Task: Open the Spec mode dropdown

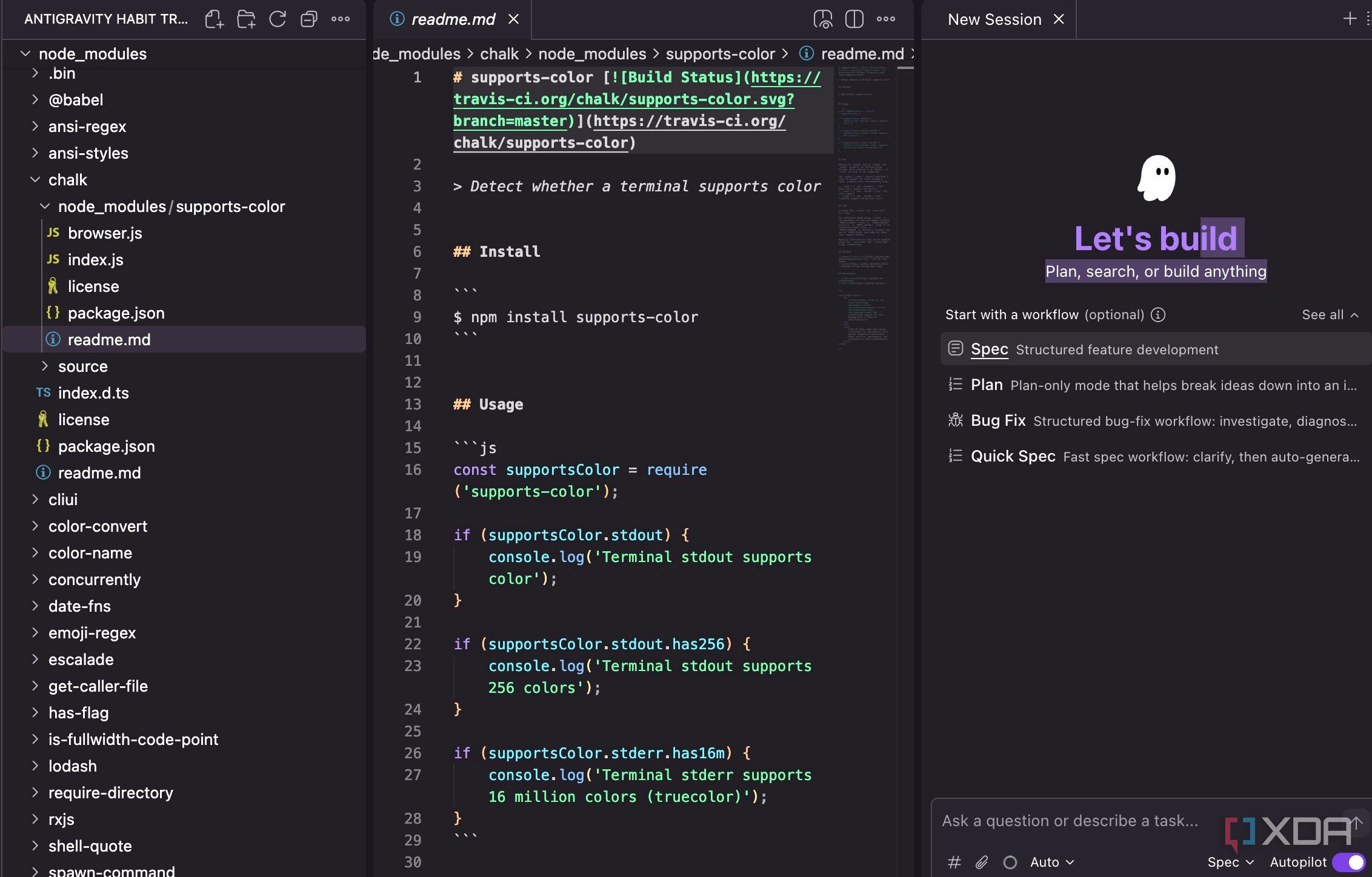Action: (x=1231, y=862)
